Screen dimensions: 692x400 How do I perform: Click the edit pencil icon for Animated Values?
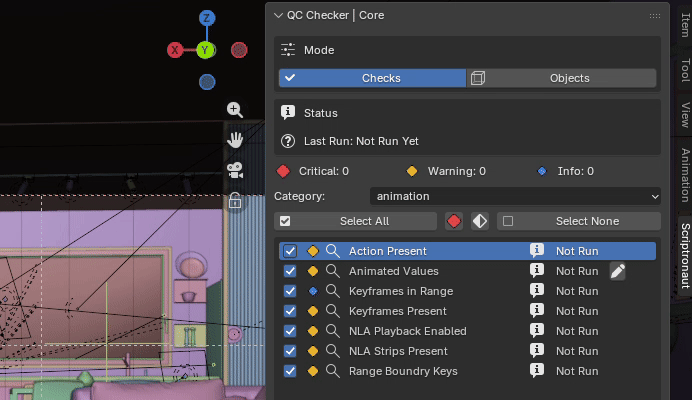[617, 271]
